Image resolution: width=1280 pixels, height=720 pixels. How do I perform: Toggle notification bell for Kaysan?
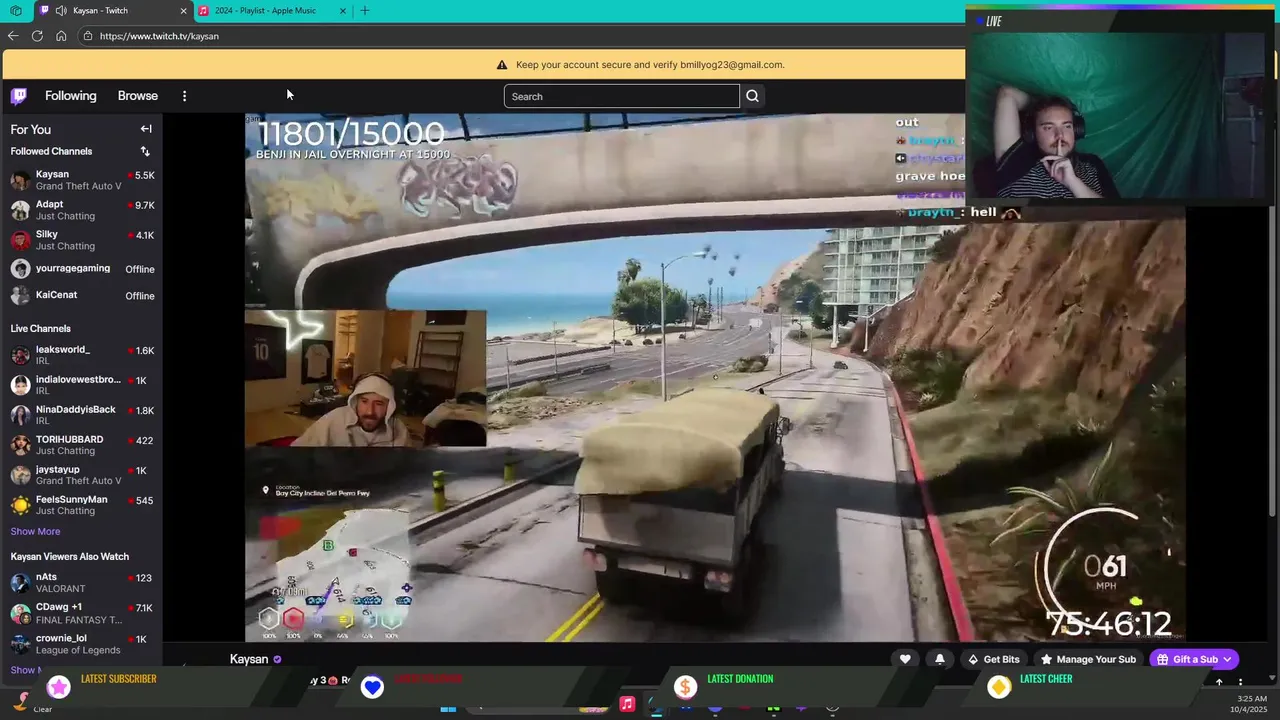[x=940, y=659]
